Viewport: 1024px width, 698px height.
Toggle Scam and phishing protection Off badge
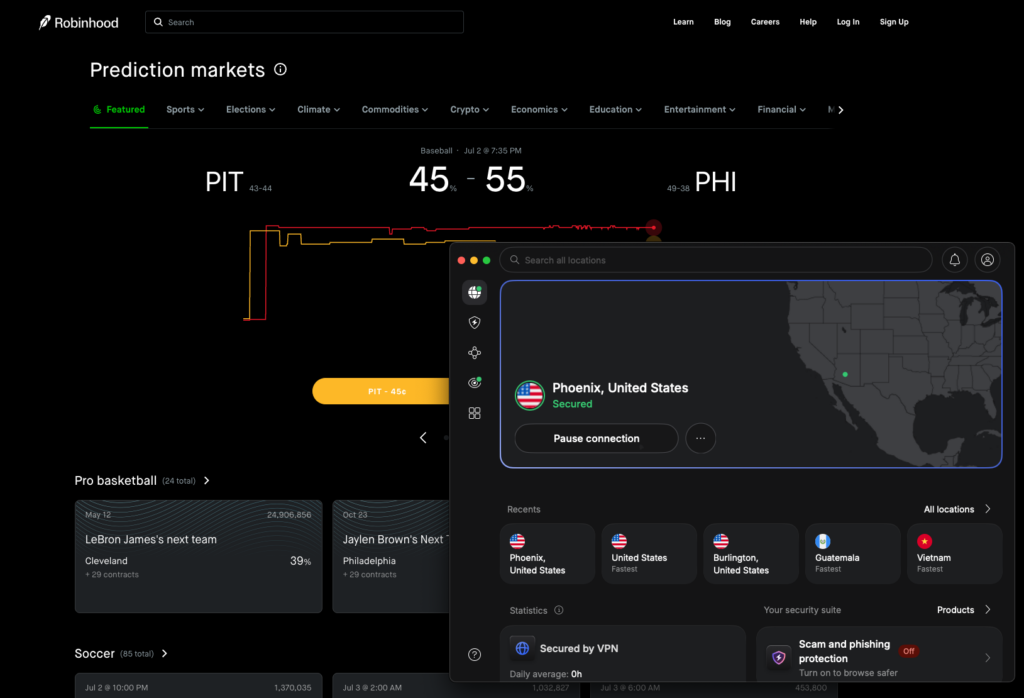(908, 651)
